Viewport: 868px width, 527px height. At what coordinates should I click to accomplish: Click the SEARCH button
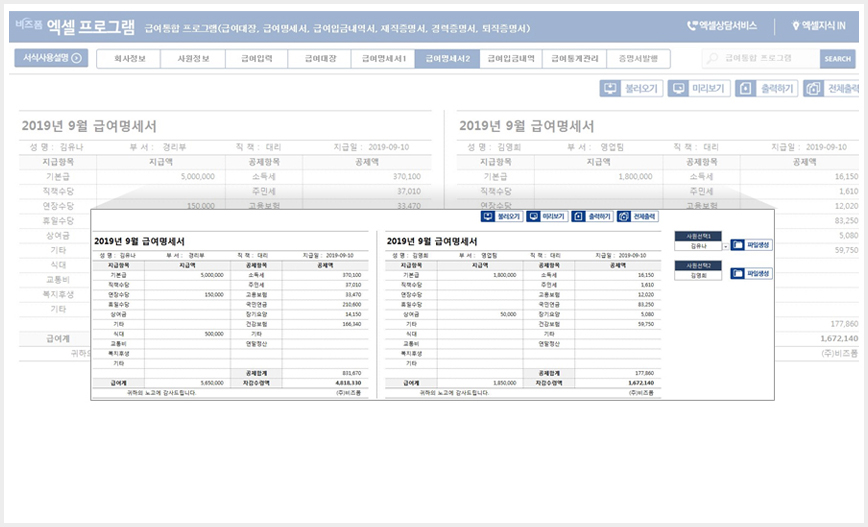coord(838,59)
